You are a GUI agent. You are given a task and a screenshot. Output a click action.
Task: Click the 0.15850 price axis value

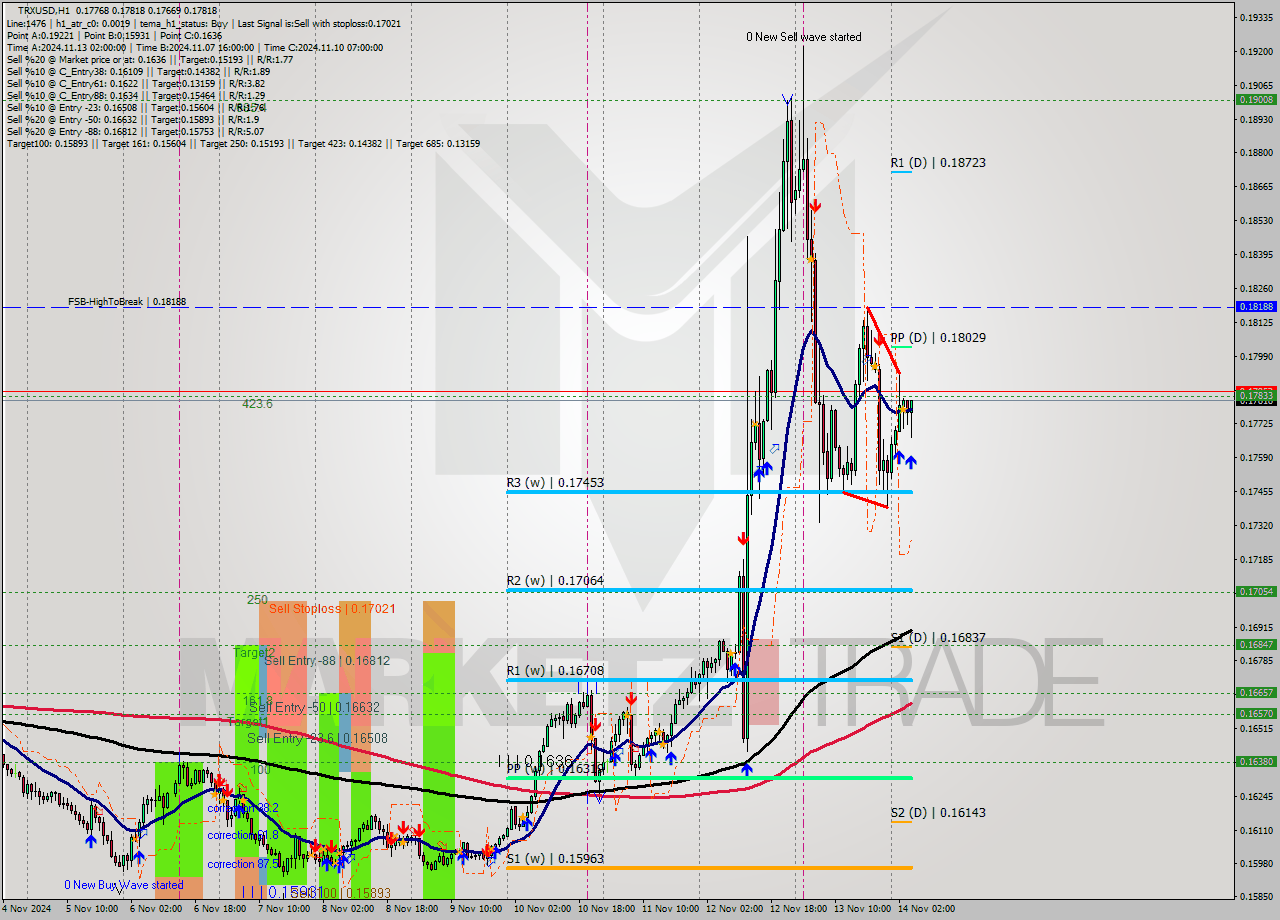click(x=1256, y=897)
